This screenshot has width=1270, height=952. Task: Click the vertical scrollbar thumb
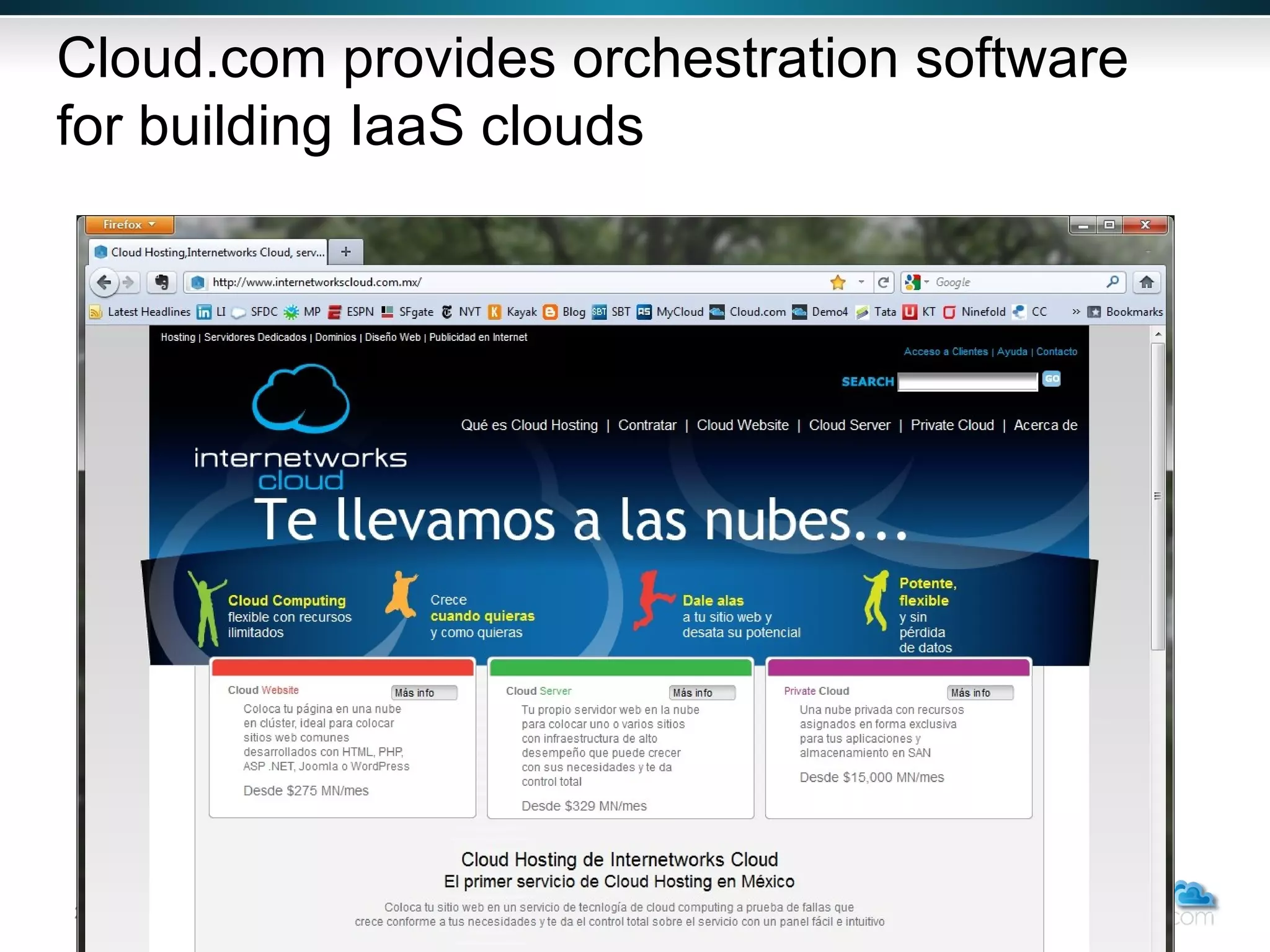tap(1158, 496)
